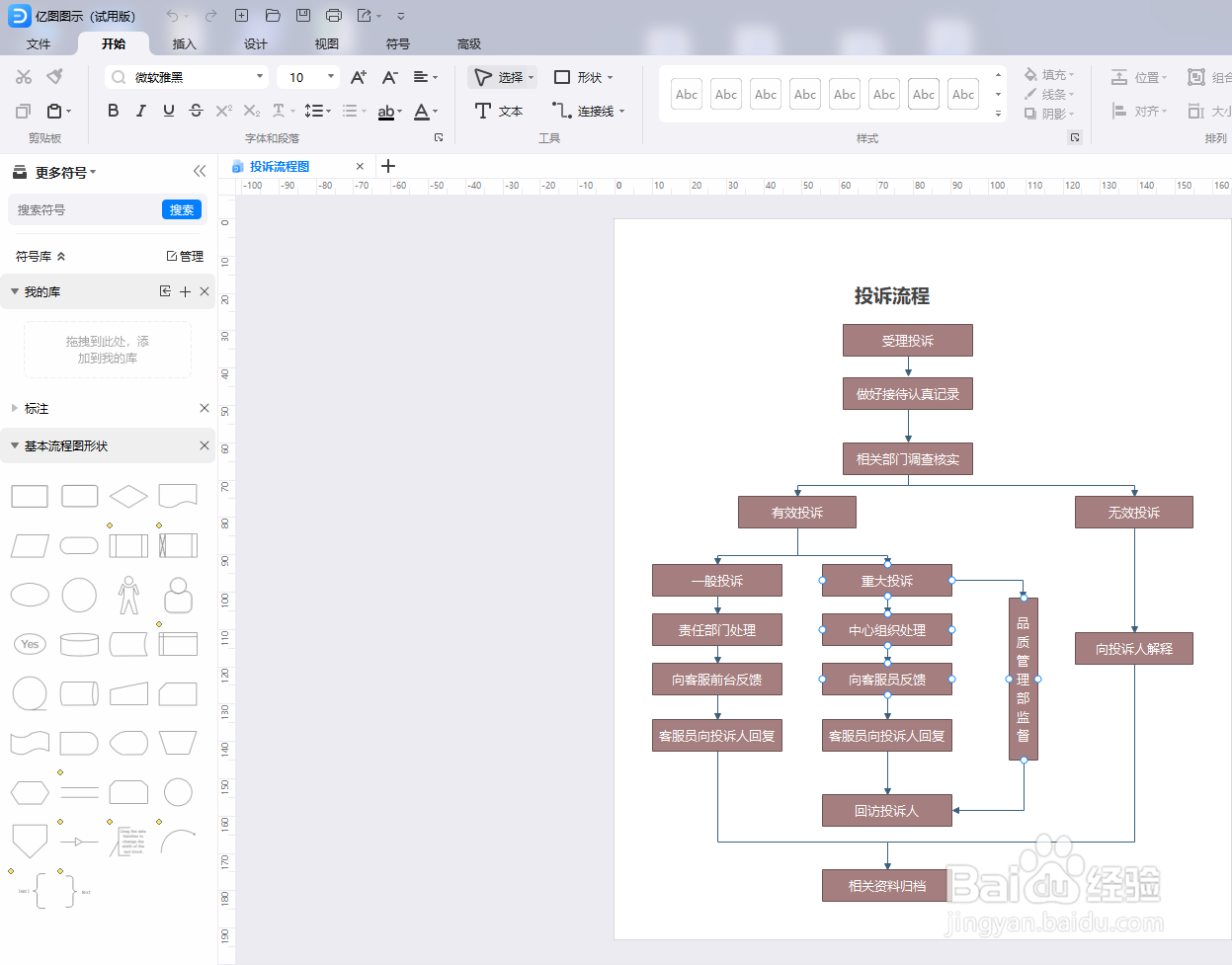
Task: Click the Export icon in title bar
Action: pos(365,16)
